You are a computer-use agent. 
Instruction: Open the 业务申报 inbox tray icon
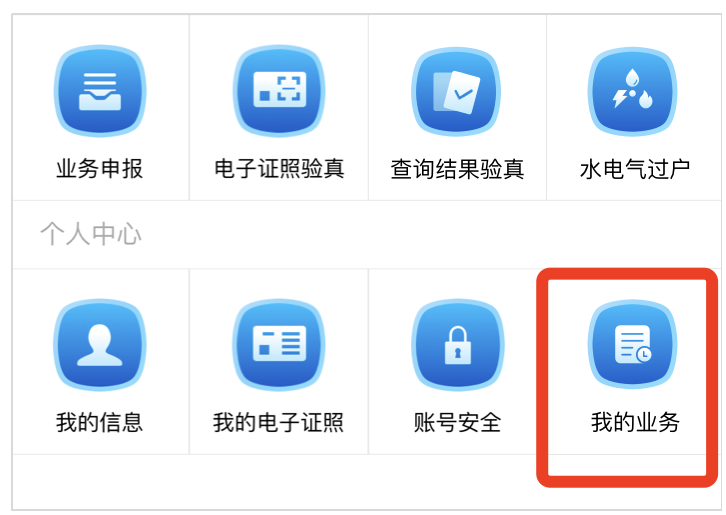pyautogui.click(x=100, y=91)
